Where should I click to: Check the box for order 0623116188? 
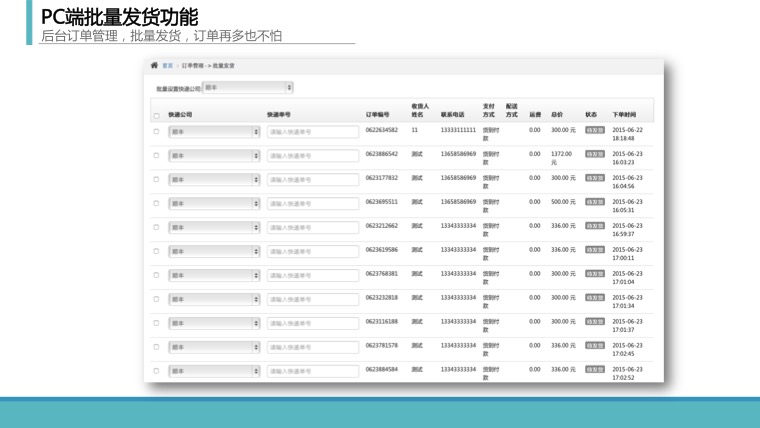tap(156, 323)
